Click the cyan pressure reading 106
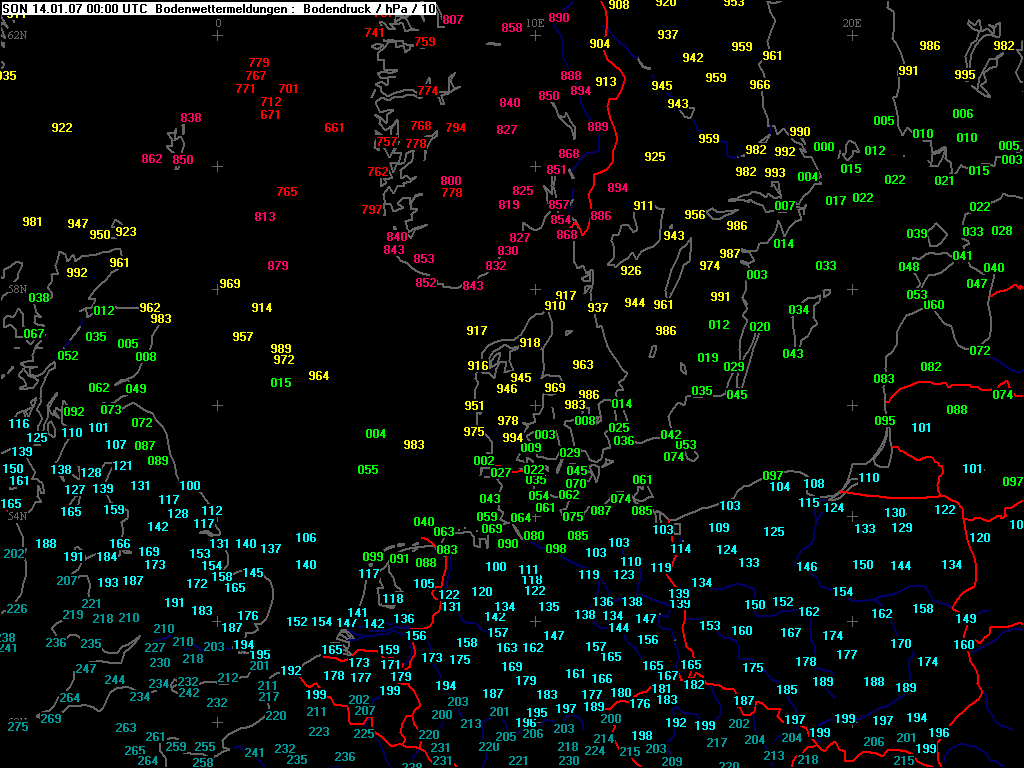The height and width of the screenshot is (768, 1024). pos(306,538)
